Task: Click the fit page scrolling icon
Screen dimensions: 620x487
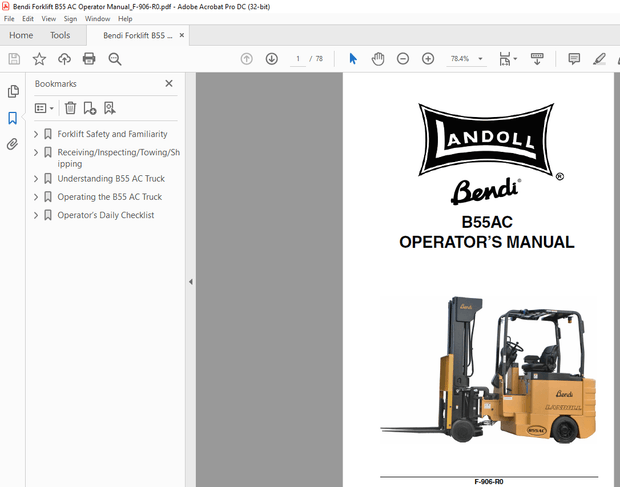Action: click(505, 59)
